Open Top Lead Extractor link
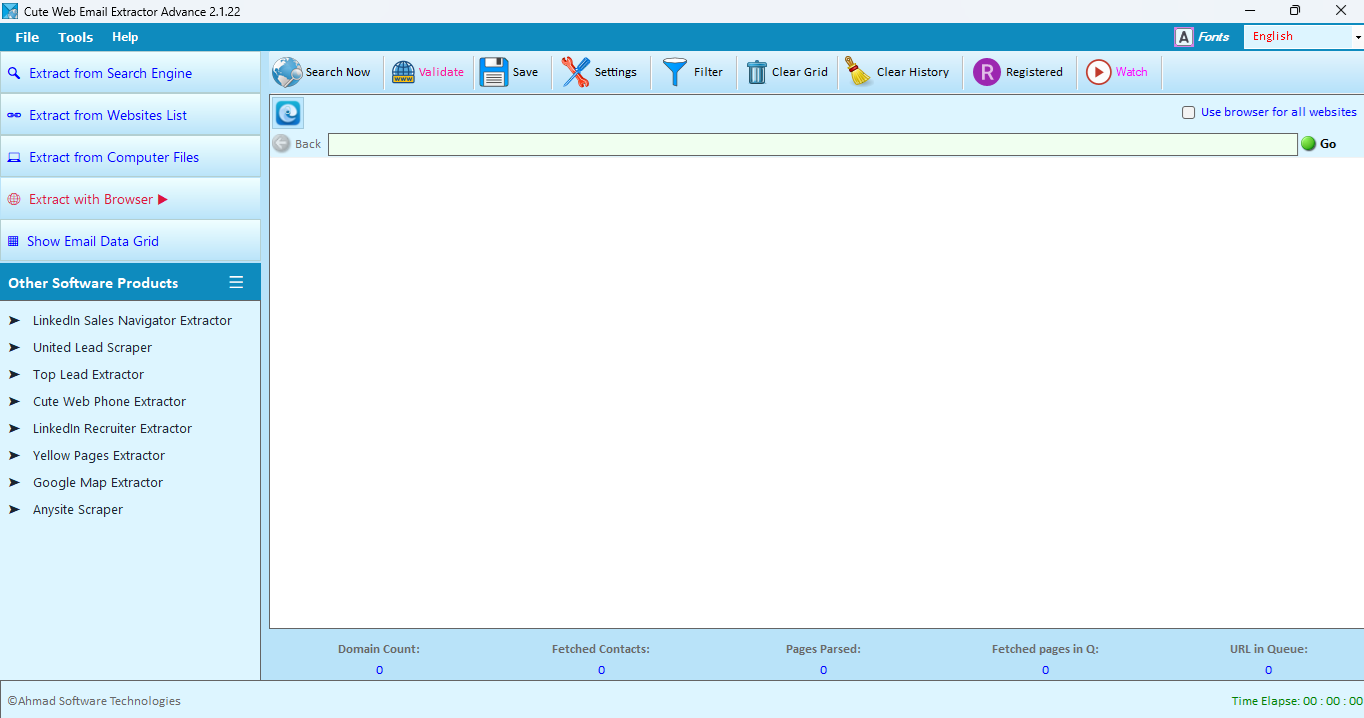Screen dimensions: 1364x718 (x=88, y=374)
